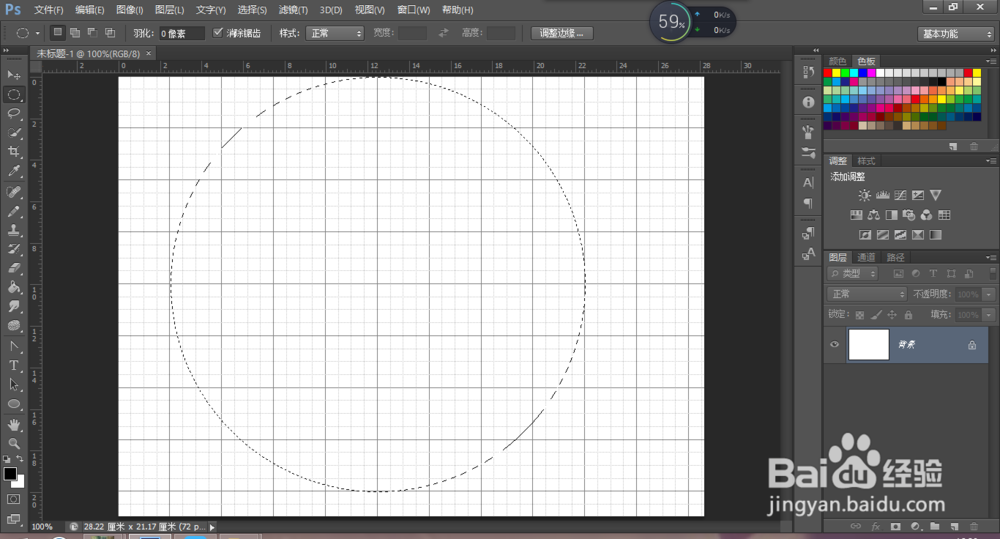Image resolution: width=1000 pixels, height=539 pixels.
Task: Open the 文件(F) menu
Action: coord(48,10)
